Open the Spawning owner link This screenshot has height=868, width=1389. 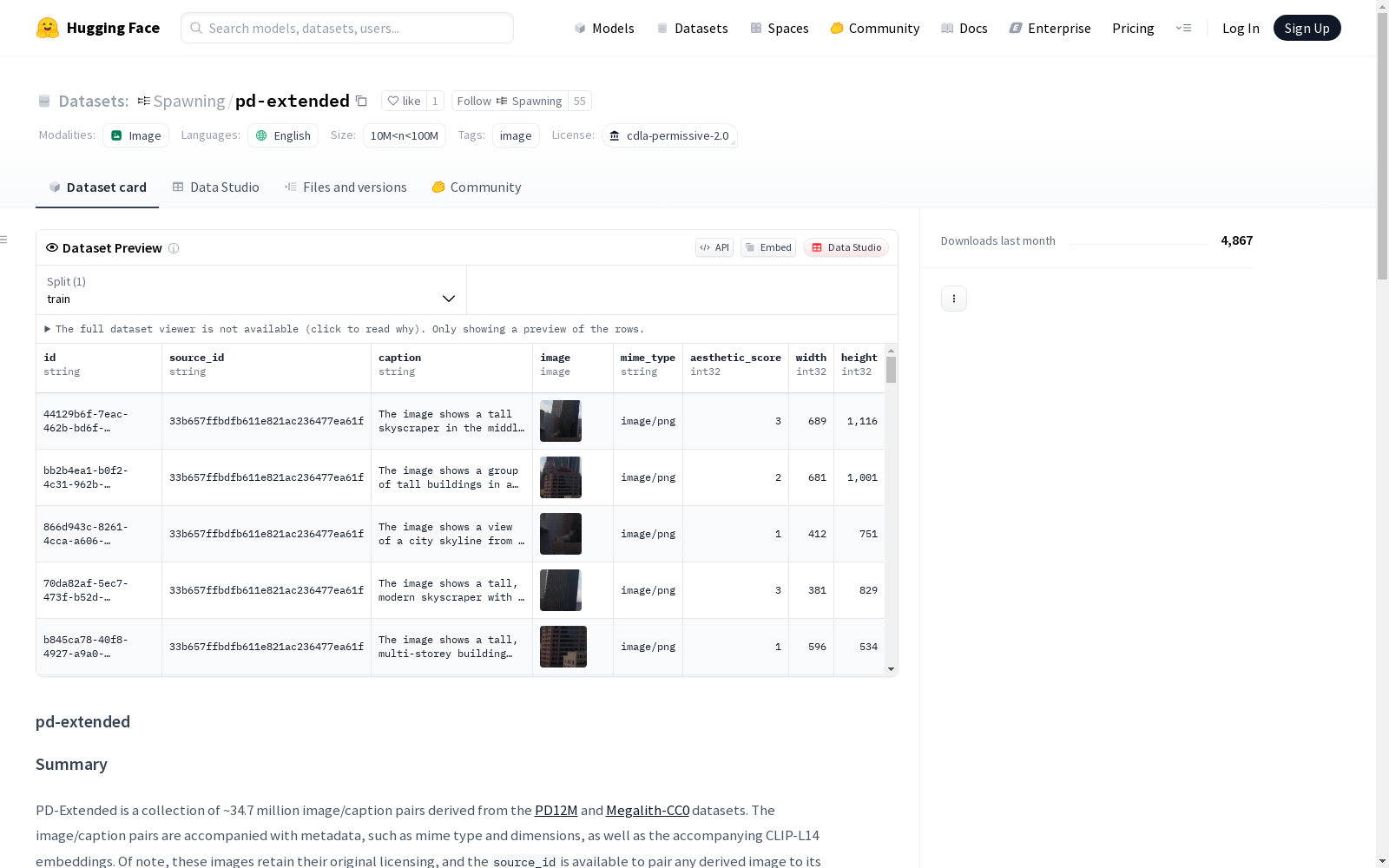(189, 101)
